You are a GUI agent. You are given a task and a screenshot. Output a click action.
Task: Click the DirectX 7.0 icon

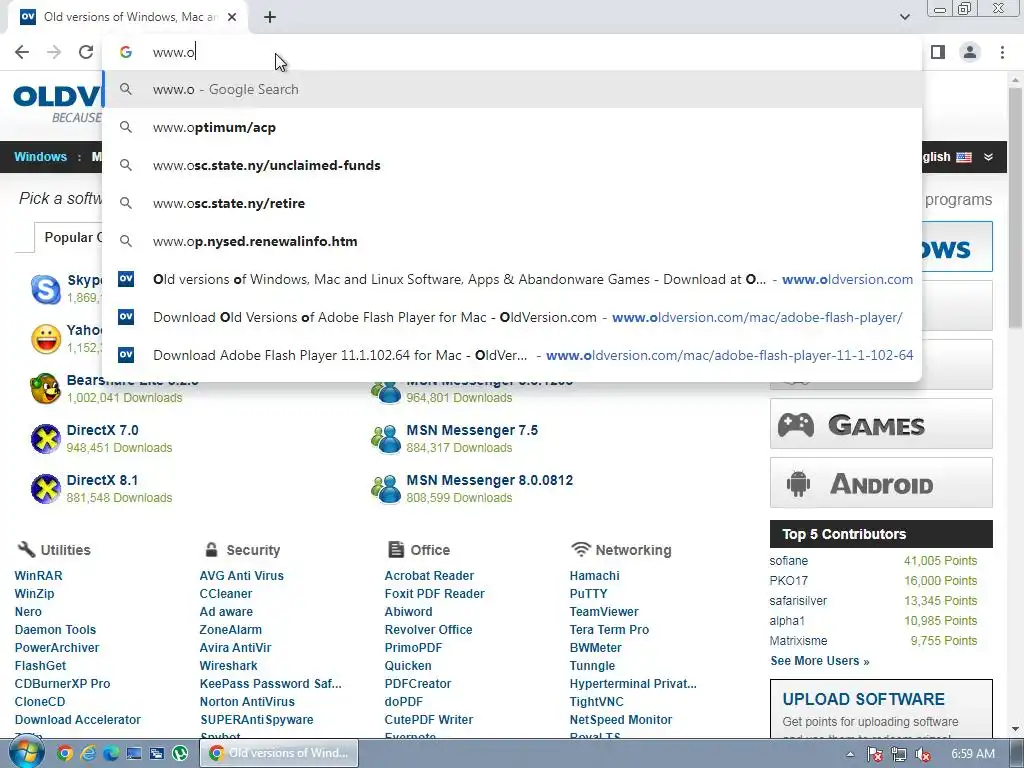pos(46,438)
